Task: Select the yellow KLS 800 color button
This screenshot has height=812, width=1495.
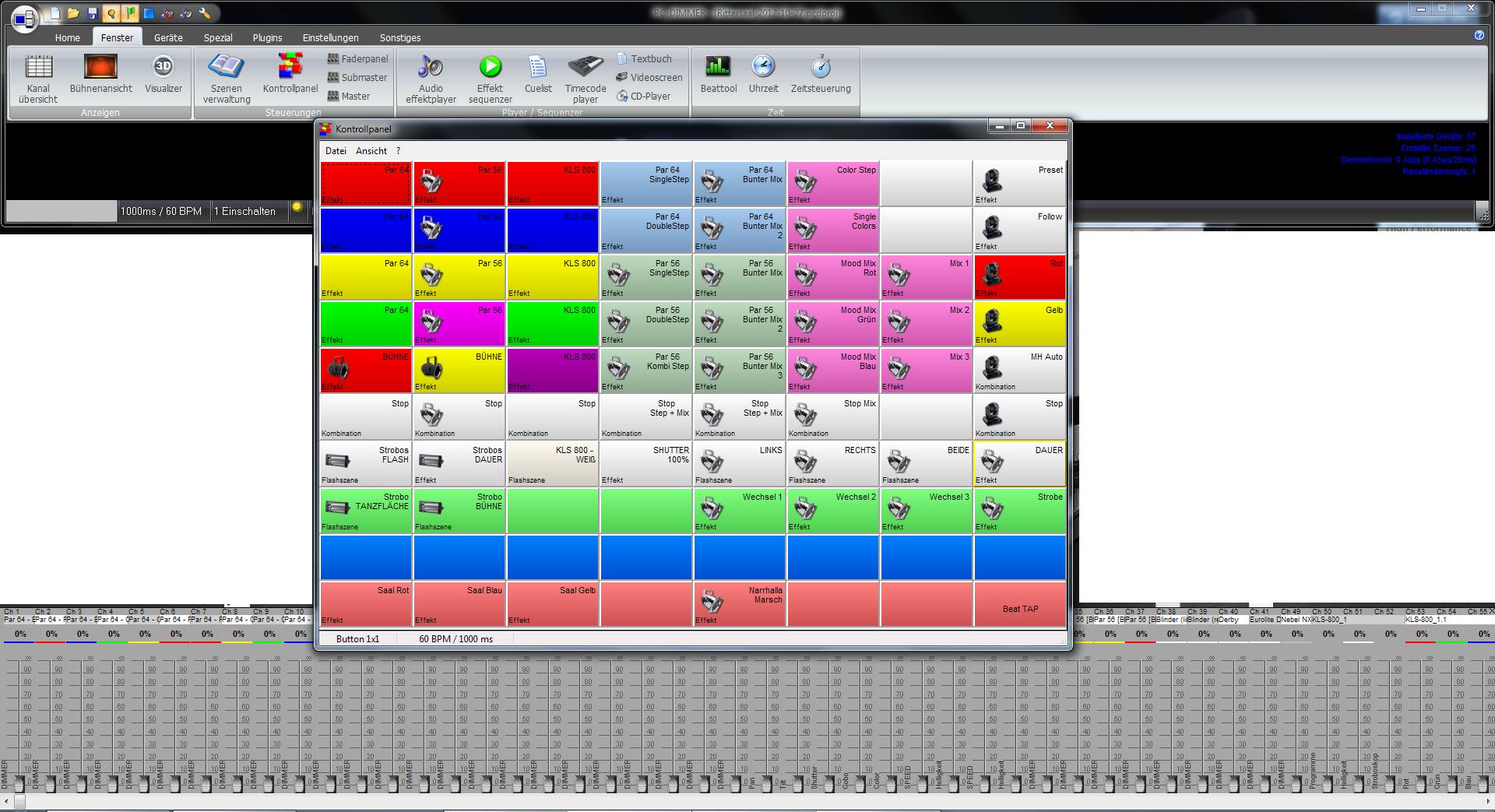Action: click(552, 276)
